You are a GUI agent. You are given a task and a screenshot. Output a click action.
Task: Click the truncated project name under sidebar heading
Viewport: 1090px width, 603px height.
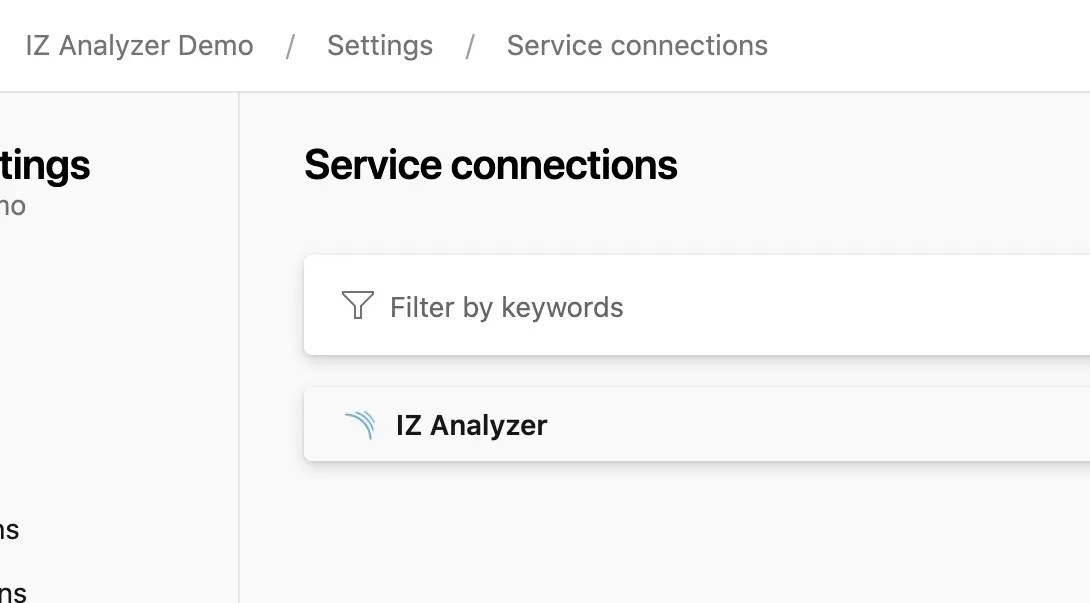(12, 207)
